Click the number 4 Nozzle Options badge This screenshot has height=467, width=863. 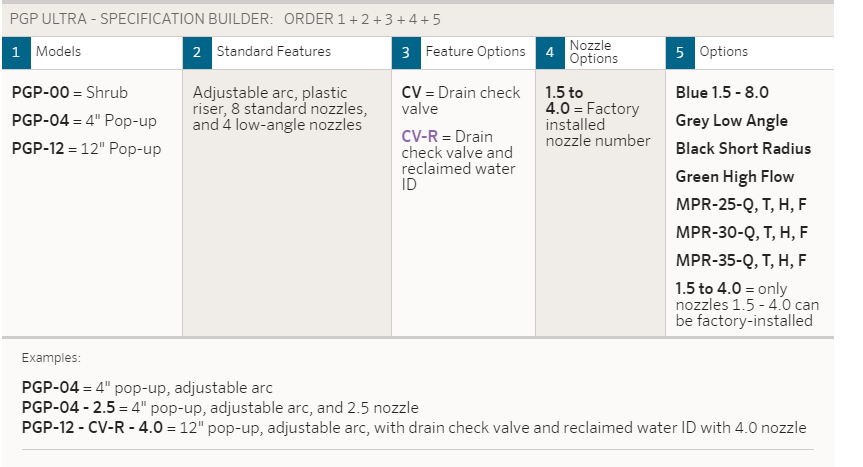550,53
